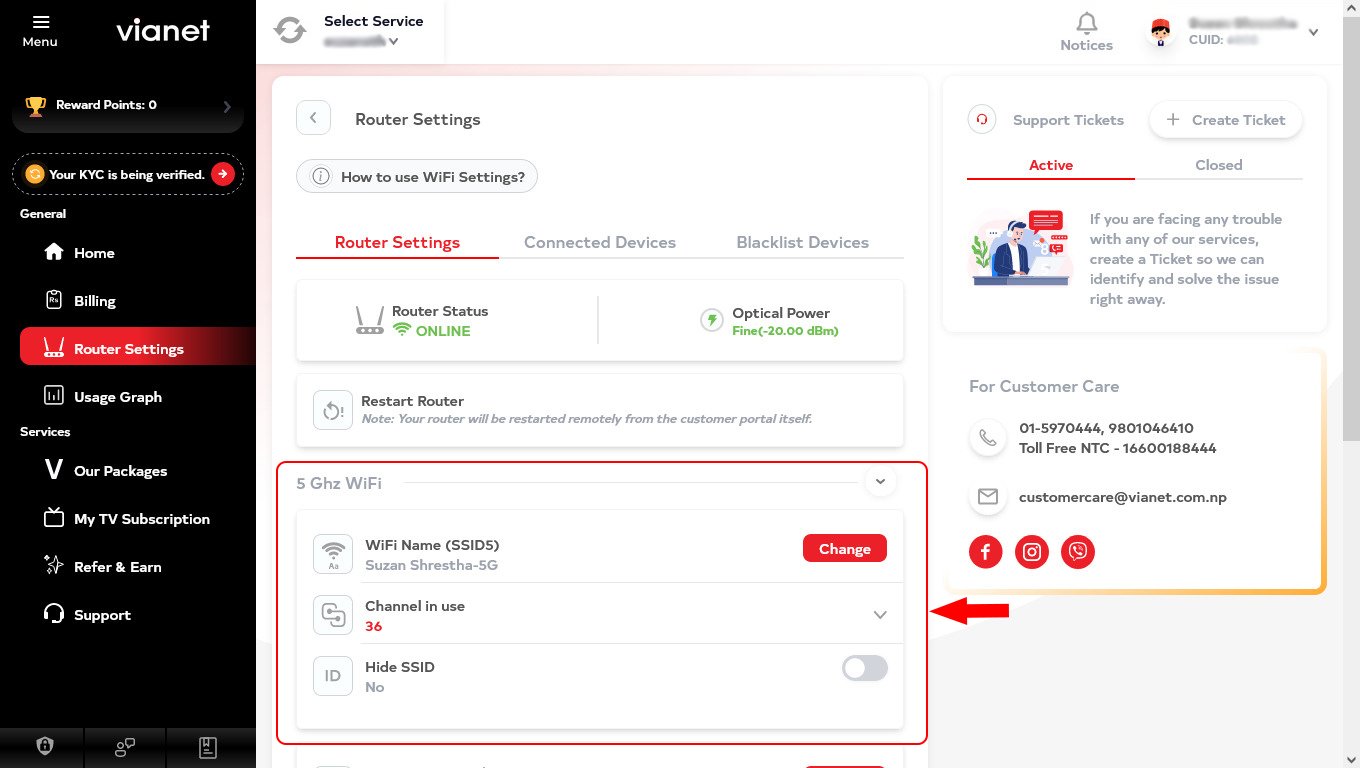1360x768 pixels.
Task: Click the shield icon in the sidebar footer
Action: (x=44, y=746)
